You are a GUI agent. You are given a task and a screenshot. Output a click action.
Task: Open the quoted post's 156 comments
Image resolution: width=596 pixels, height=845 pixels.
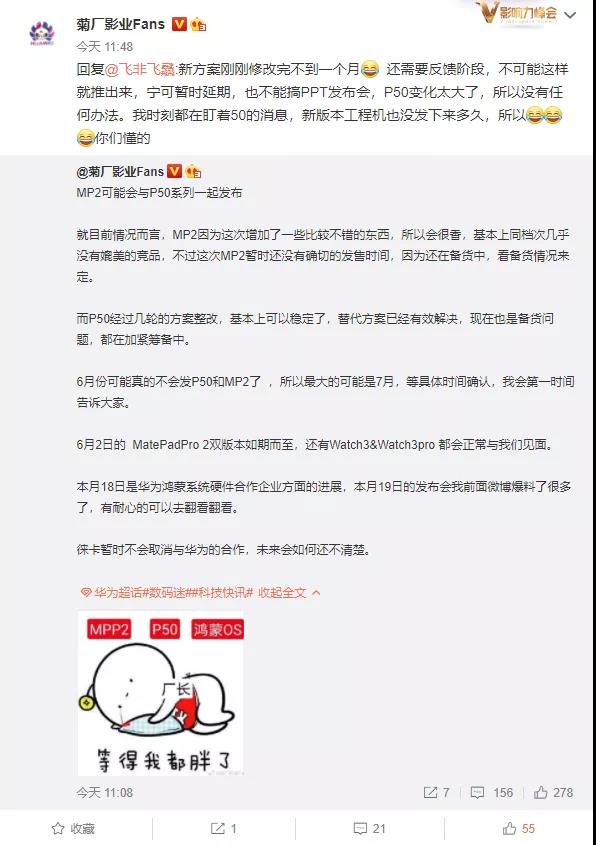coord(491,792)
